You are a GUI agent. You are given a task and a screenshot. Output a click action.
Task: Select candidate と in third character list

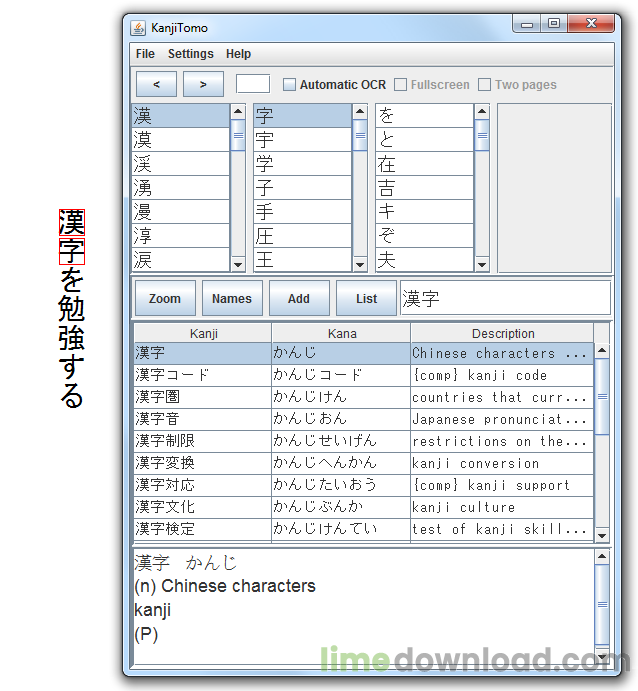425,140
